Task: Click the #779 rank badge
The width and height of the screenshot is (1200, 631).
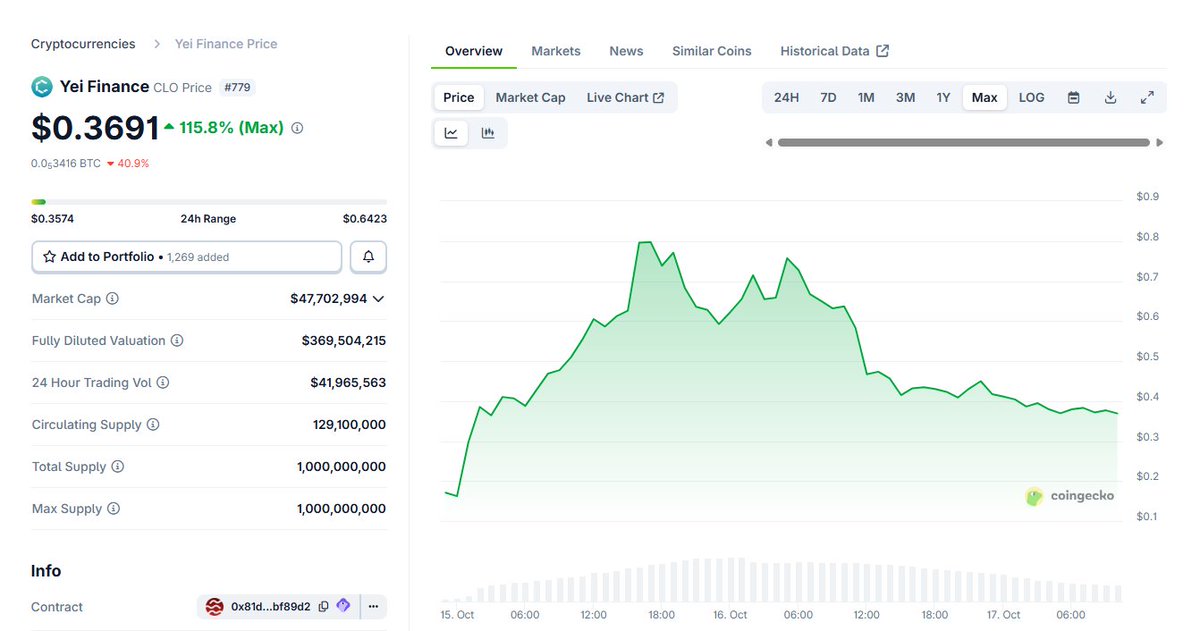Action: (x=238, y=87)
